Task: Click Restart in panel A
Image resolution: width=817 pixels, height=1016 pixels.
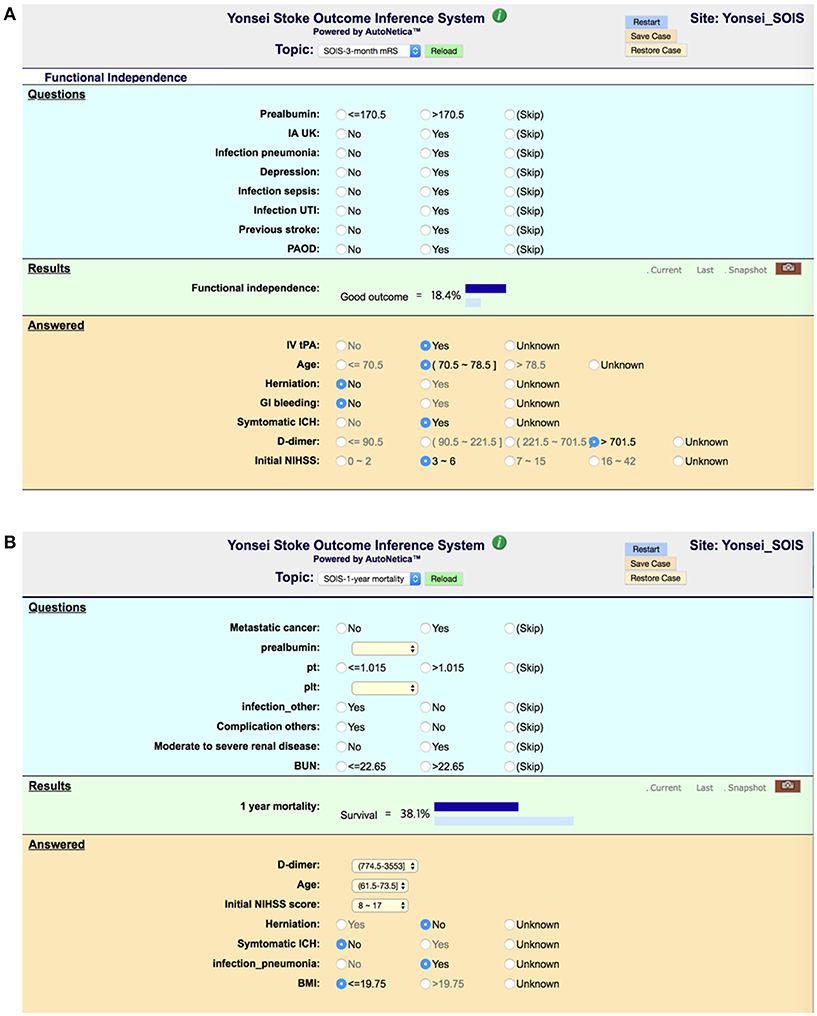Action: (x=646, y=22)
